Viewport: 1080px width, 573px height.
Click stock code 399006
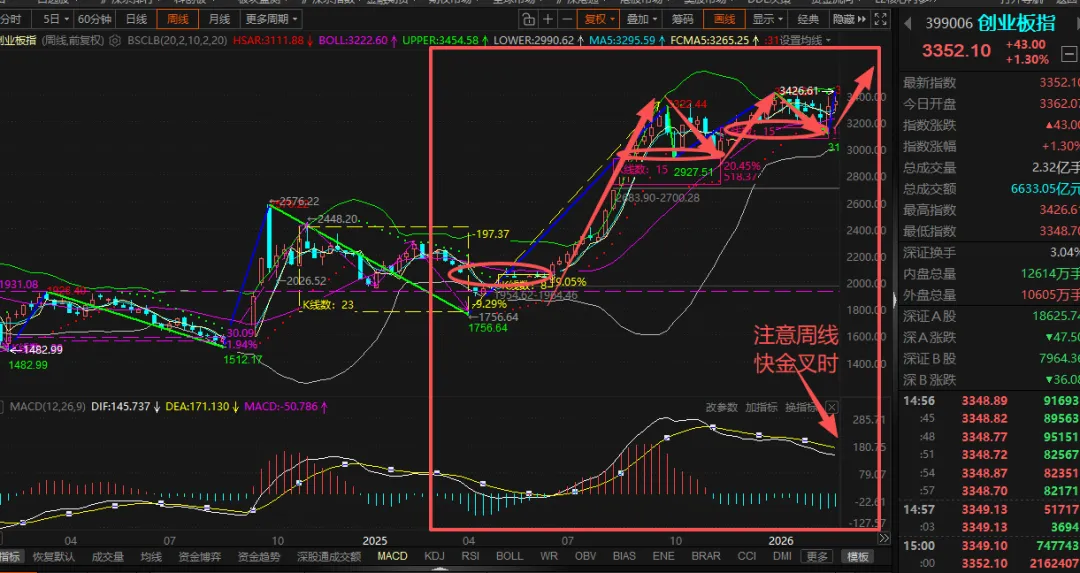pos(949,24)
